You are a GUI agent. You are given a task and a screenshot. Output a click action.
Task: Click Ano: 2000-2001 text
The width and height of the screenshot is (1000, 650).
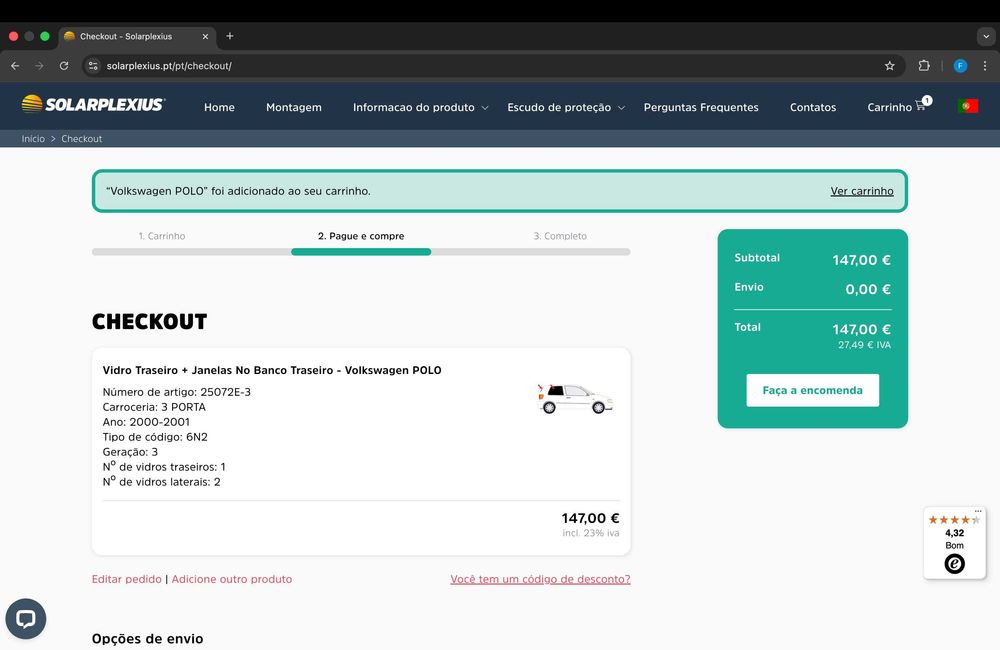[146, 422]
